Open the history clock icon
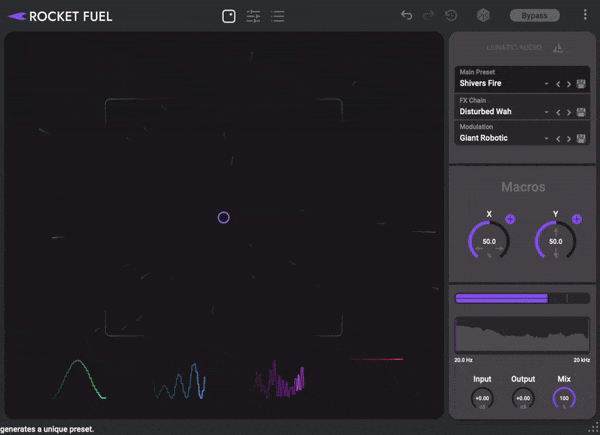Screen dimensions: 600x435 click(x=452, y=16)
